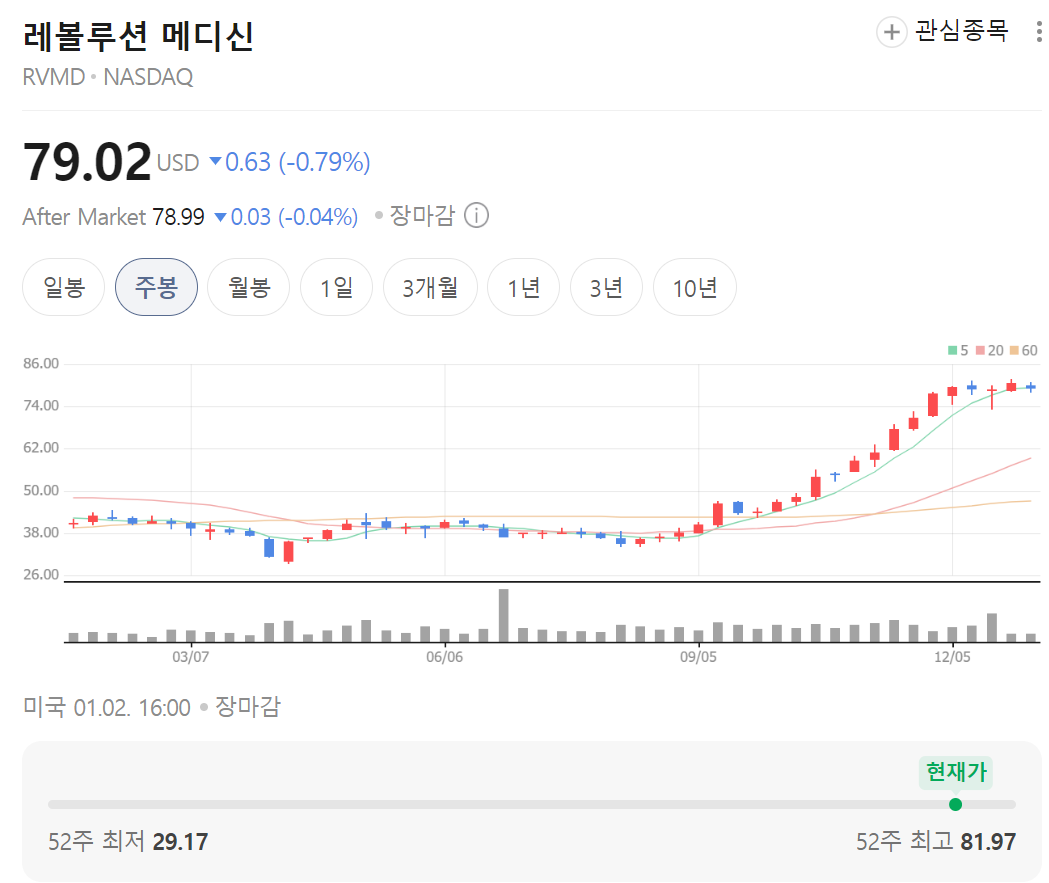Click the 86.00 price axis label
1049x883 pixels.
tap(41, 363)
